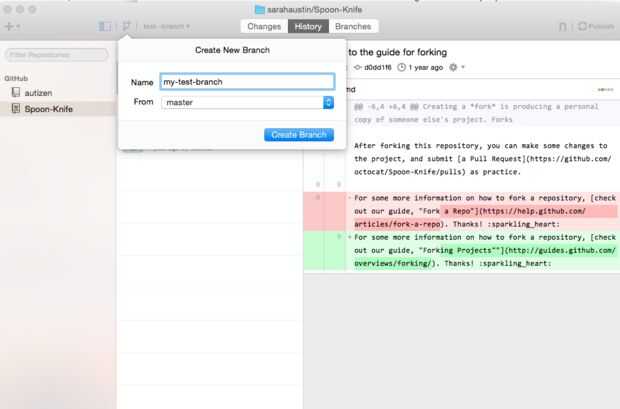Click the folder icon in title bar
The image size is (620, 409).
point(260,9)
